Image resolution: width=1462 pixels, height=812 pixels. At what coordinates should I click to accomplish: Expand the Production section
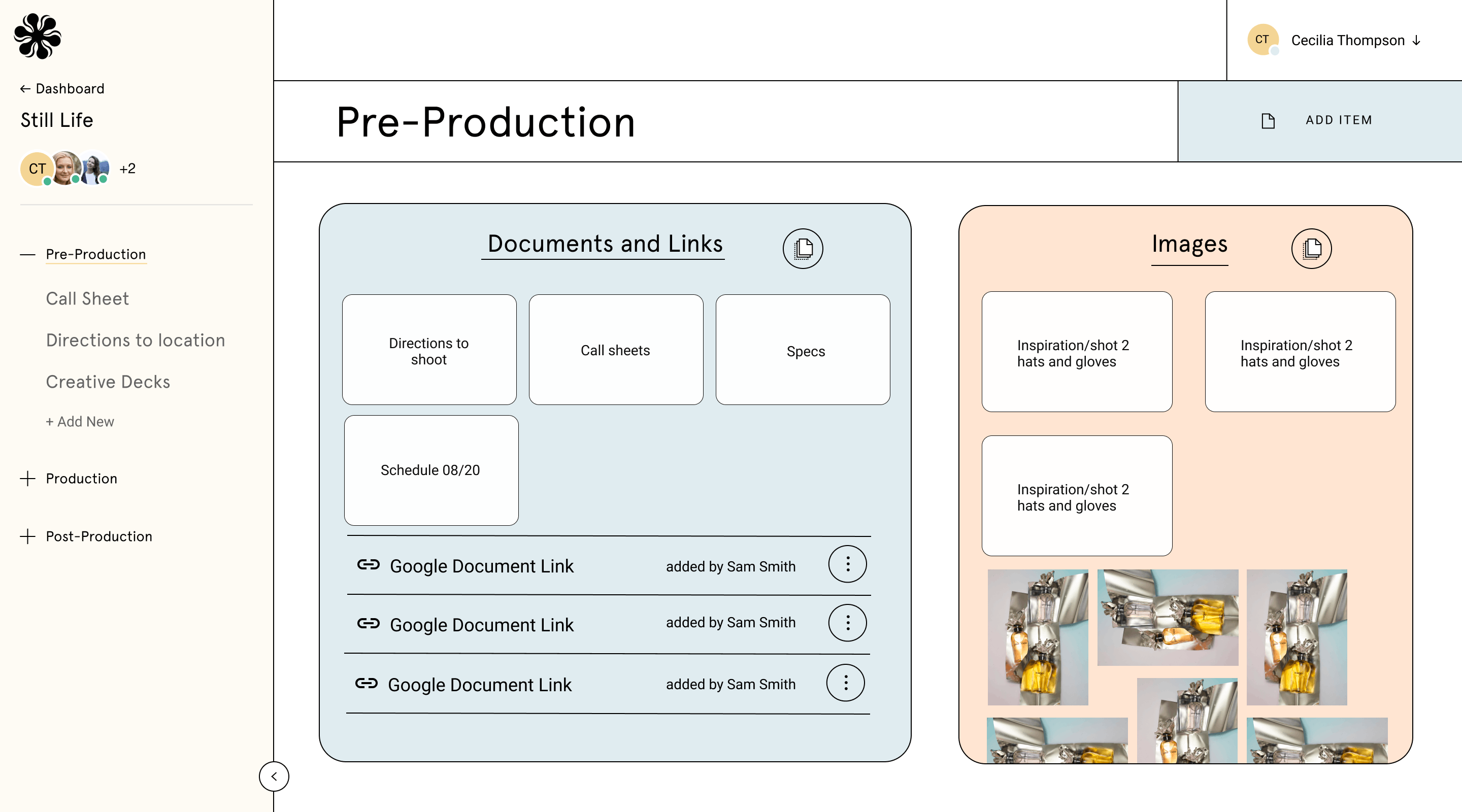coord(28,479)
